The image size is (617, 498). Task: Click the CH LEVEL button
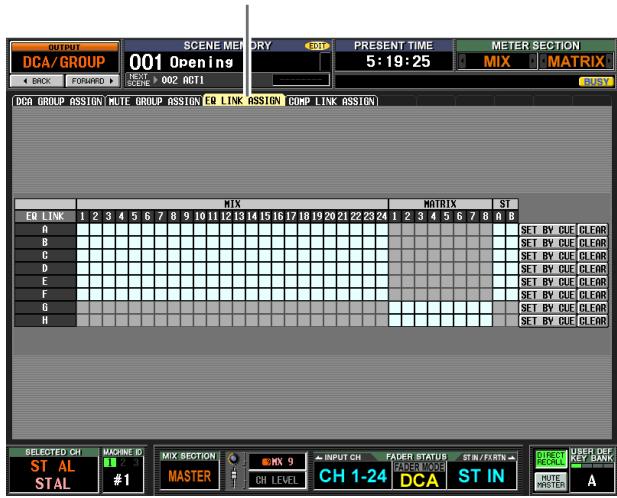tap(277, 480)
